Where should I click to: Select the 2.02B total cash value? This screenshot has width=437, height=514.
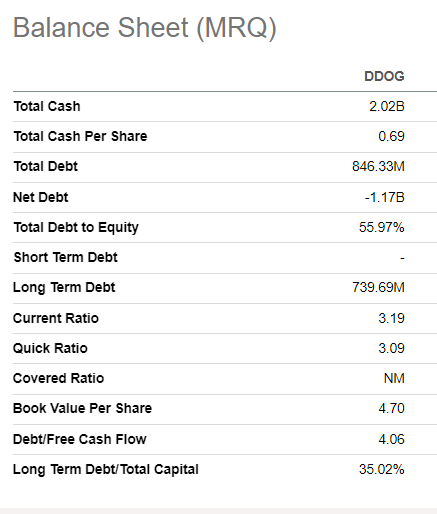point(387,106)
